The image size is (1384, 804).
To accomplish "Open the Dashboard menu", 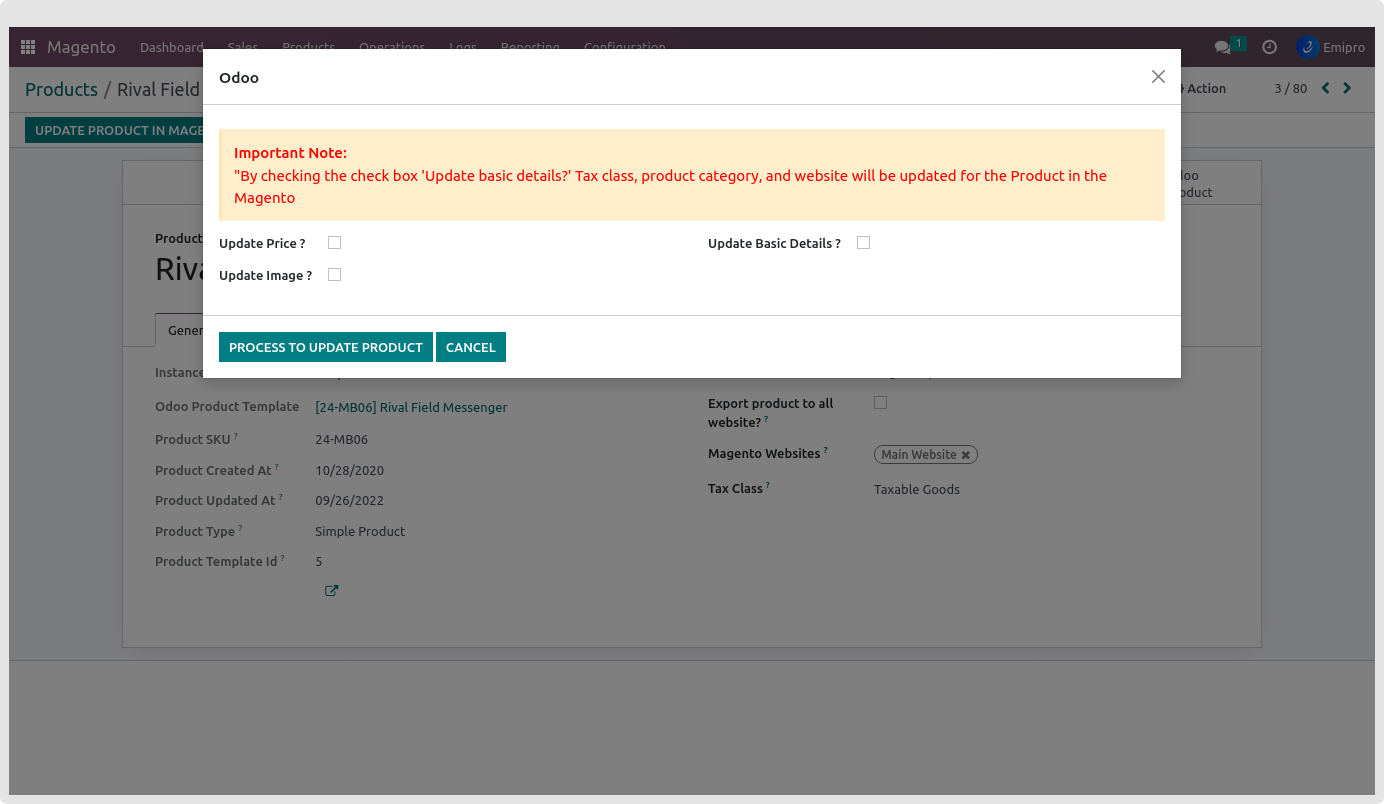I will pyautogui.click(x=171, y=47).
